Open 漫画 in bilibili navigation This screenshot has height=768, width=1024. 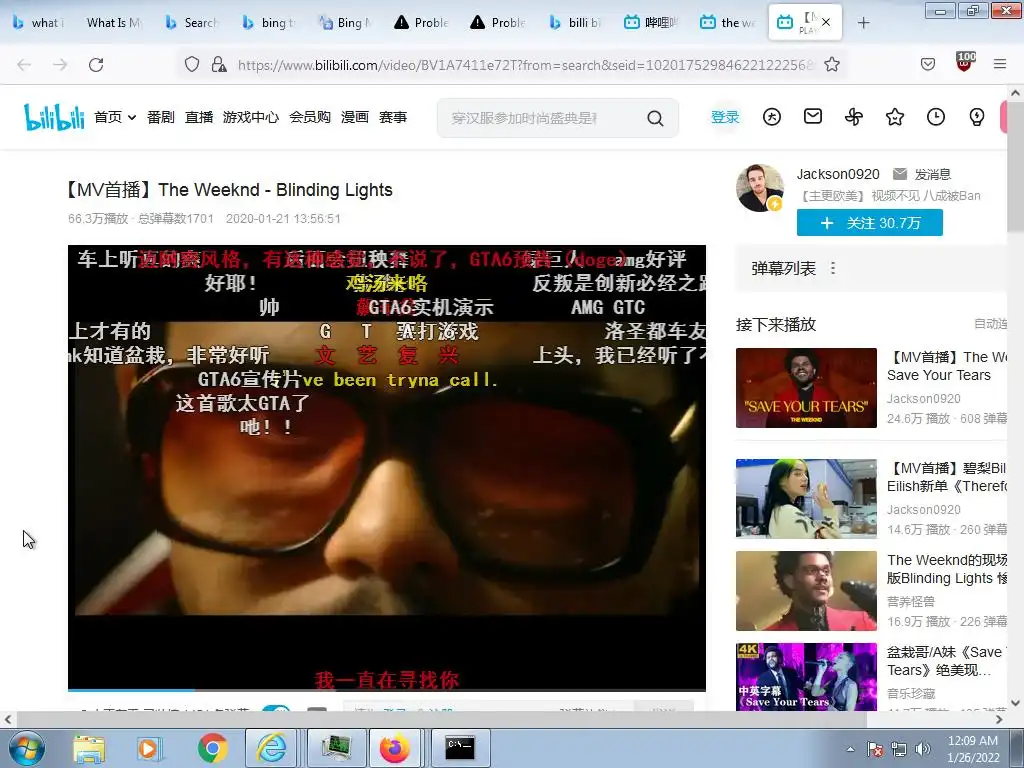click(355, 117)
